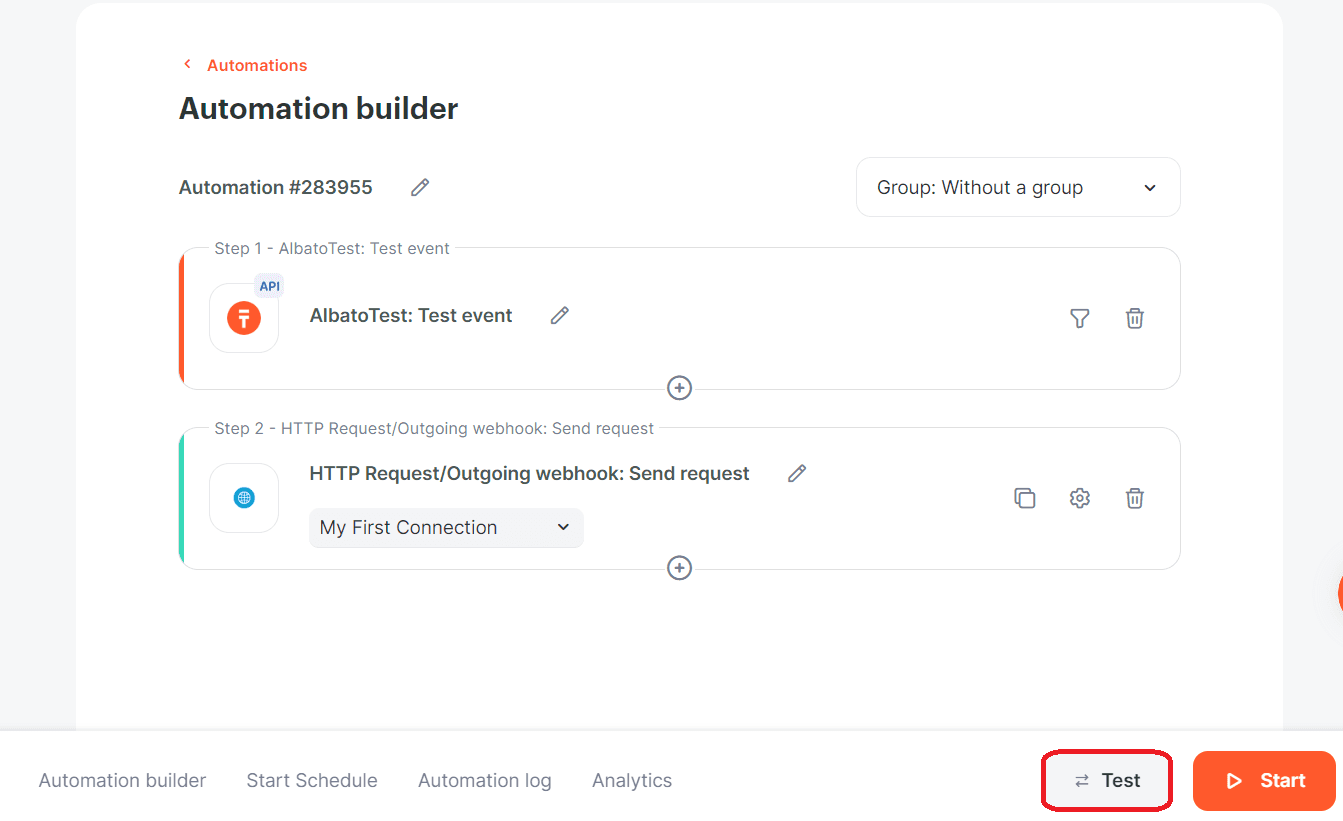Click the AlbatoTest app logo
Image resolution: width=1343 pixels, height=821 pixels.
[x=243, y=318]
